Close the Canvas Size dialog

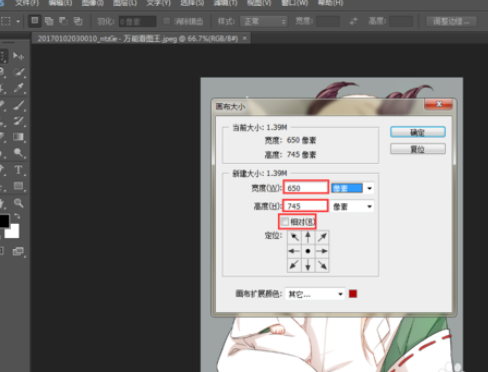pyautogui.click(x=439, y=104)
